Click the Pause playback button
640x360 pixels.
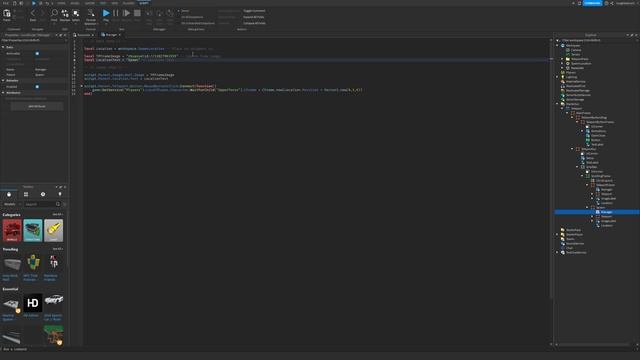tap(116, 13)
